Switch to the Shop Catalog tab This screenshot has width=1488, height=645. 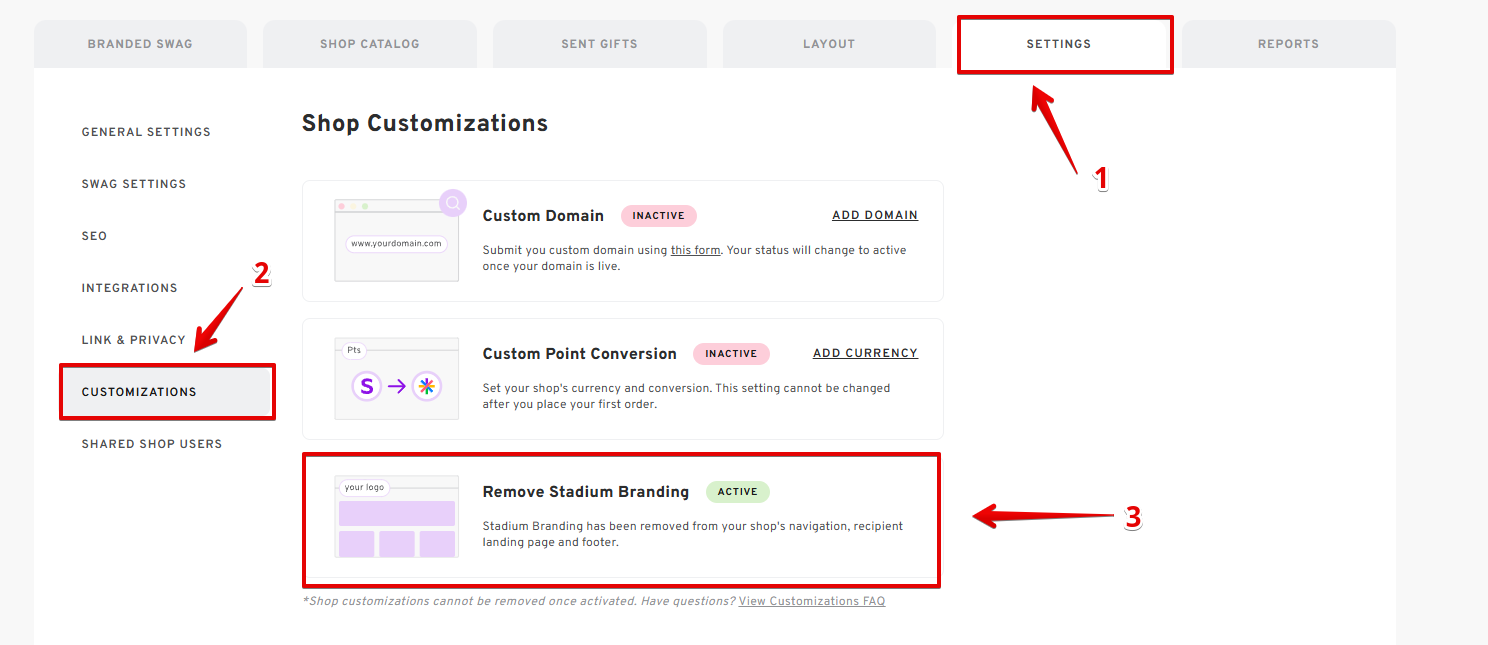(370, 44)
